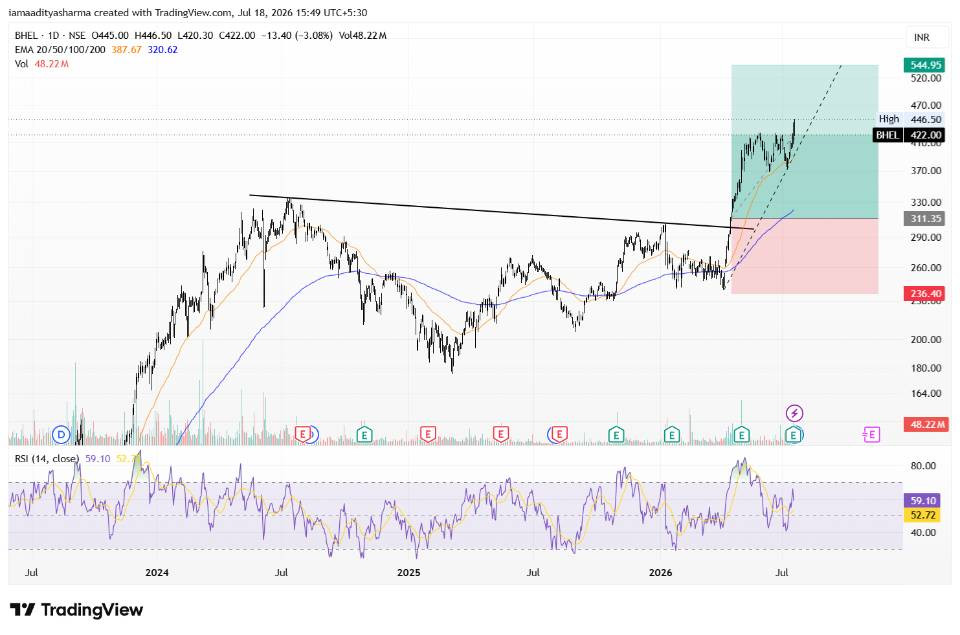960x635 pixels.
Task: Click the 2026 label on time axis
Action: coord(660,573)
